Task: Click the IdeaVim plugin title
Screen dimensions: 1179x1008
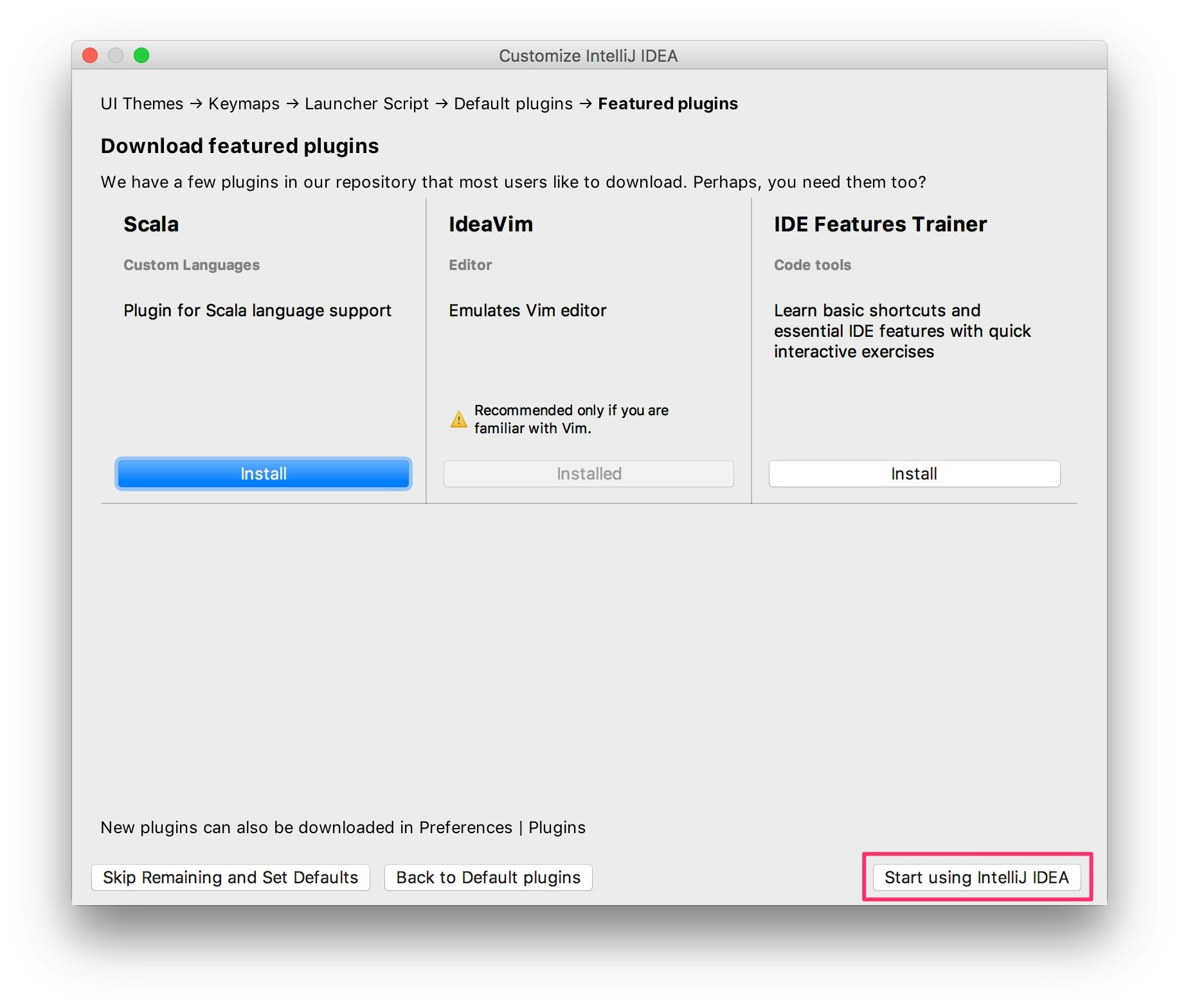Action: click(x=491, y=224)
